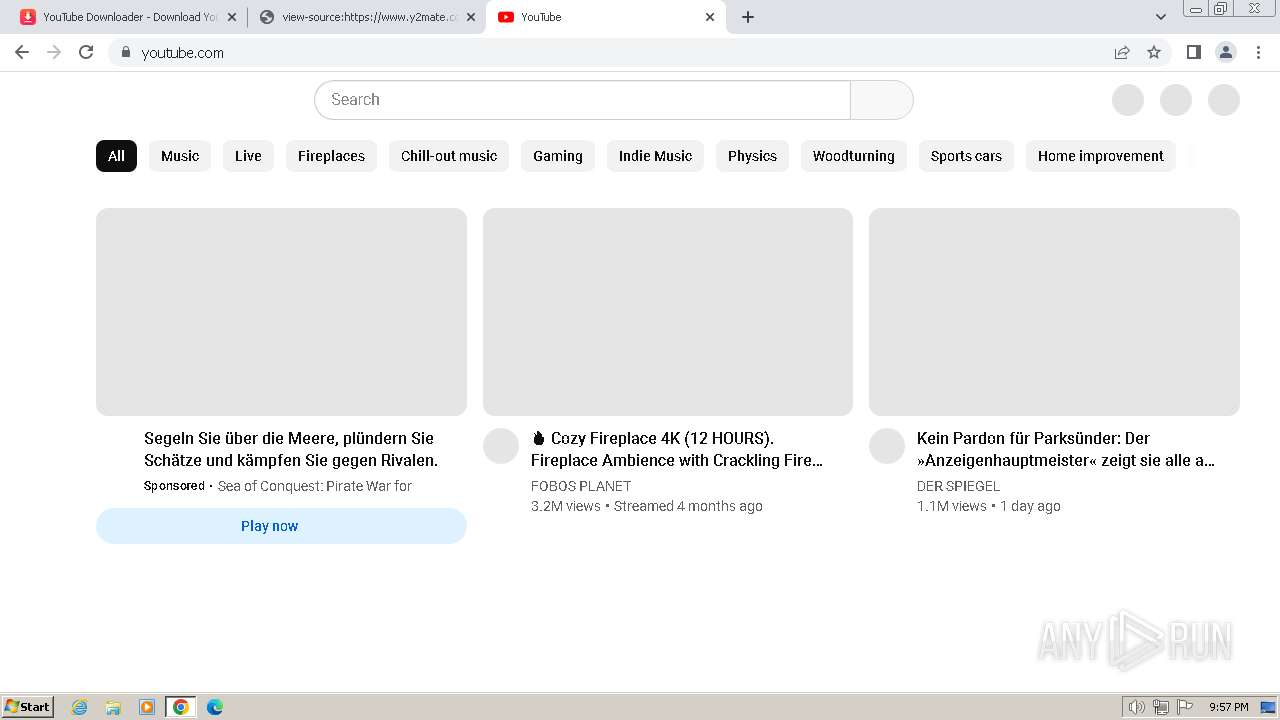Open File Explorer from the taskbar
The width and height of the screenshot is (1280, 720).
point(113,707)
